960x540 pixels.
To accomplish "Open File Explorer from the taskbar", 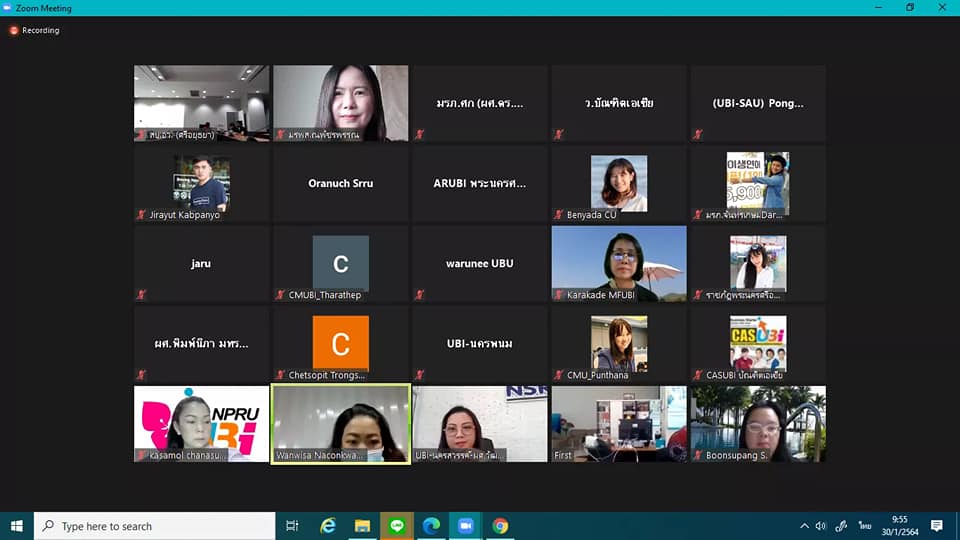I will [x=362, y=526].
